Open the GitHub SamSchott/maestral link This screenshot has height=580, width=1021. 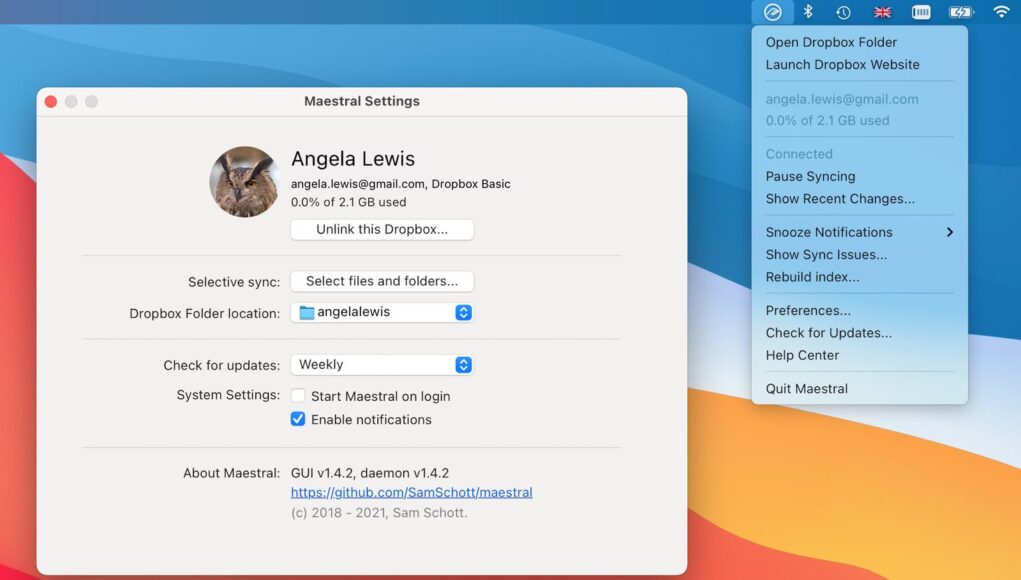pyautogui.click(x=412, y=493)
